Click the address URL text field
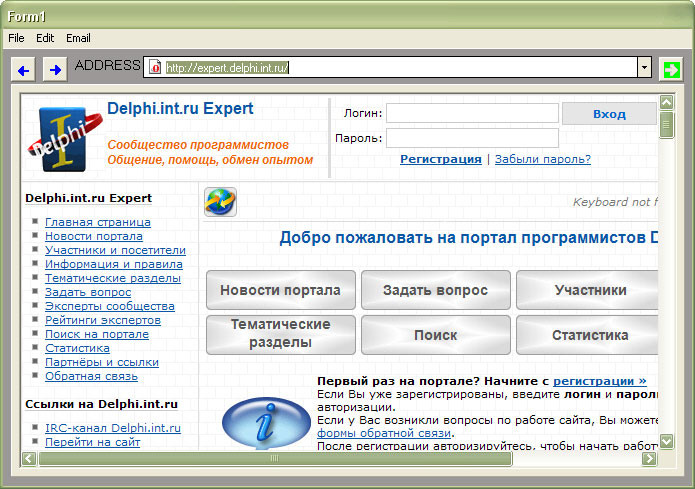Screen dimensions: 695x489 pyautogui.click(x=399, y=67)
